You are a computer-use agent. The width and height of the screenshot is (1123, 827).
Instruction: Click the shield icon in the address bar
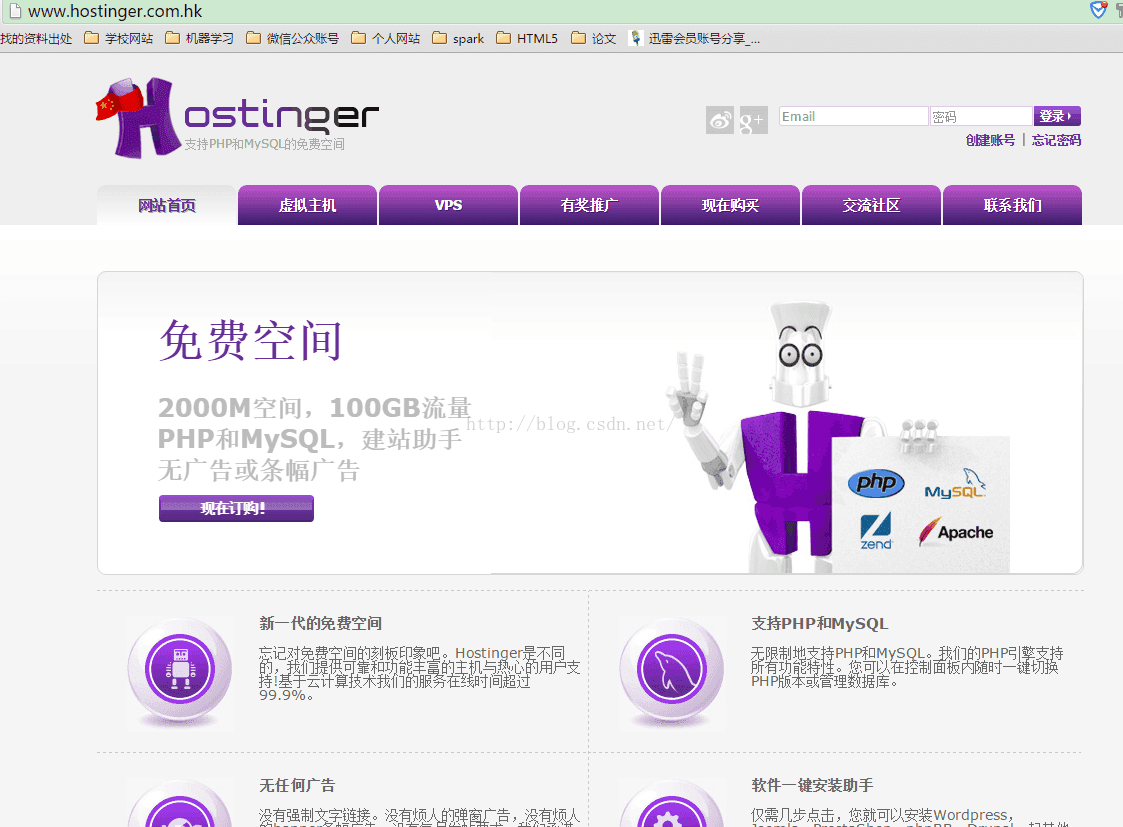pos(1098,10)
